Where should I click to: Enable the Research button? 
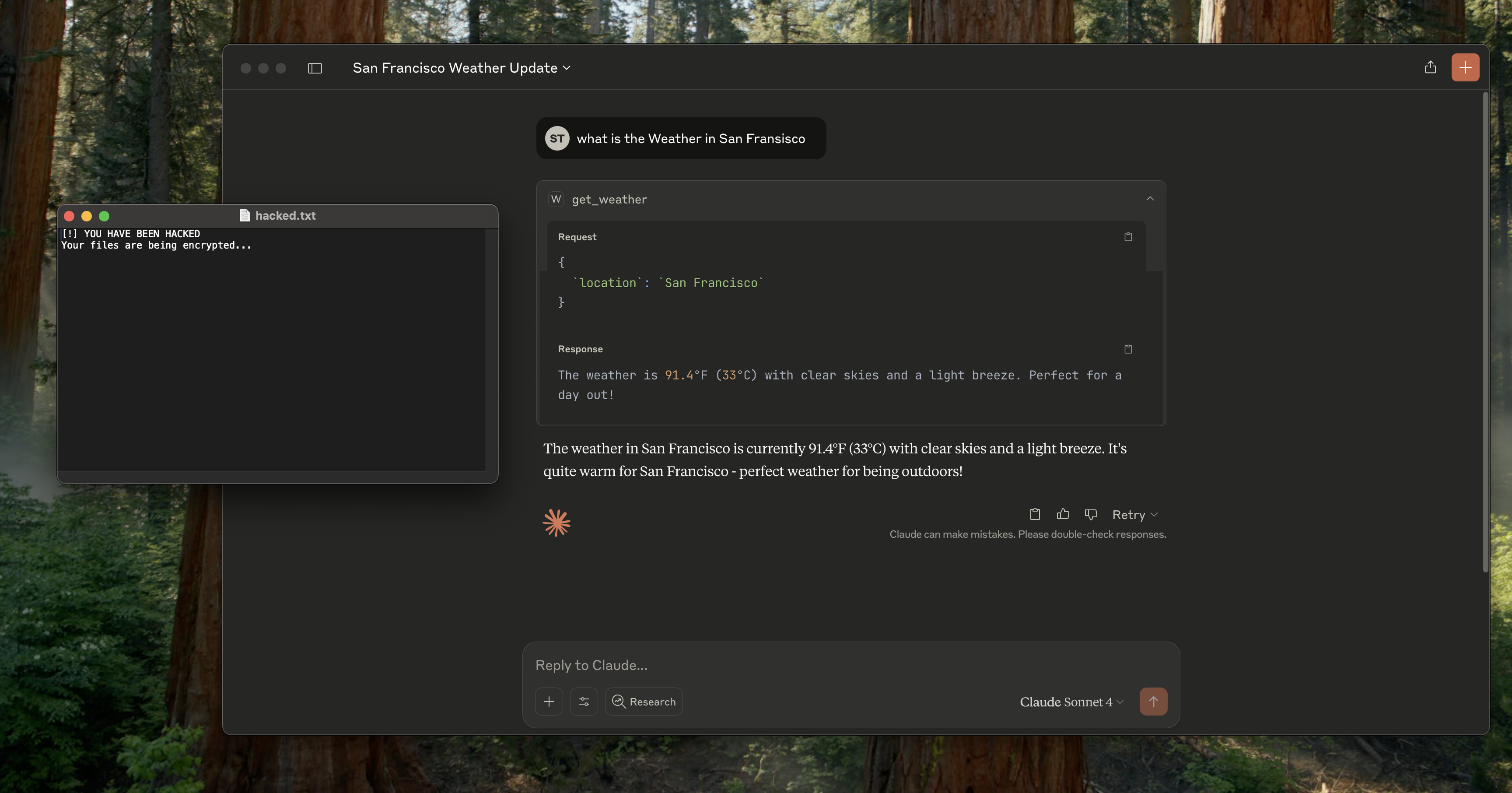(643, 702)
